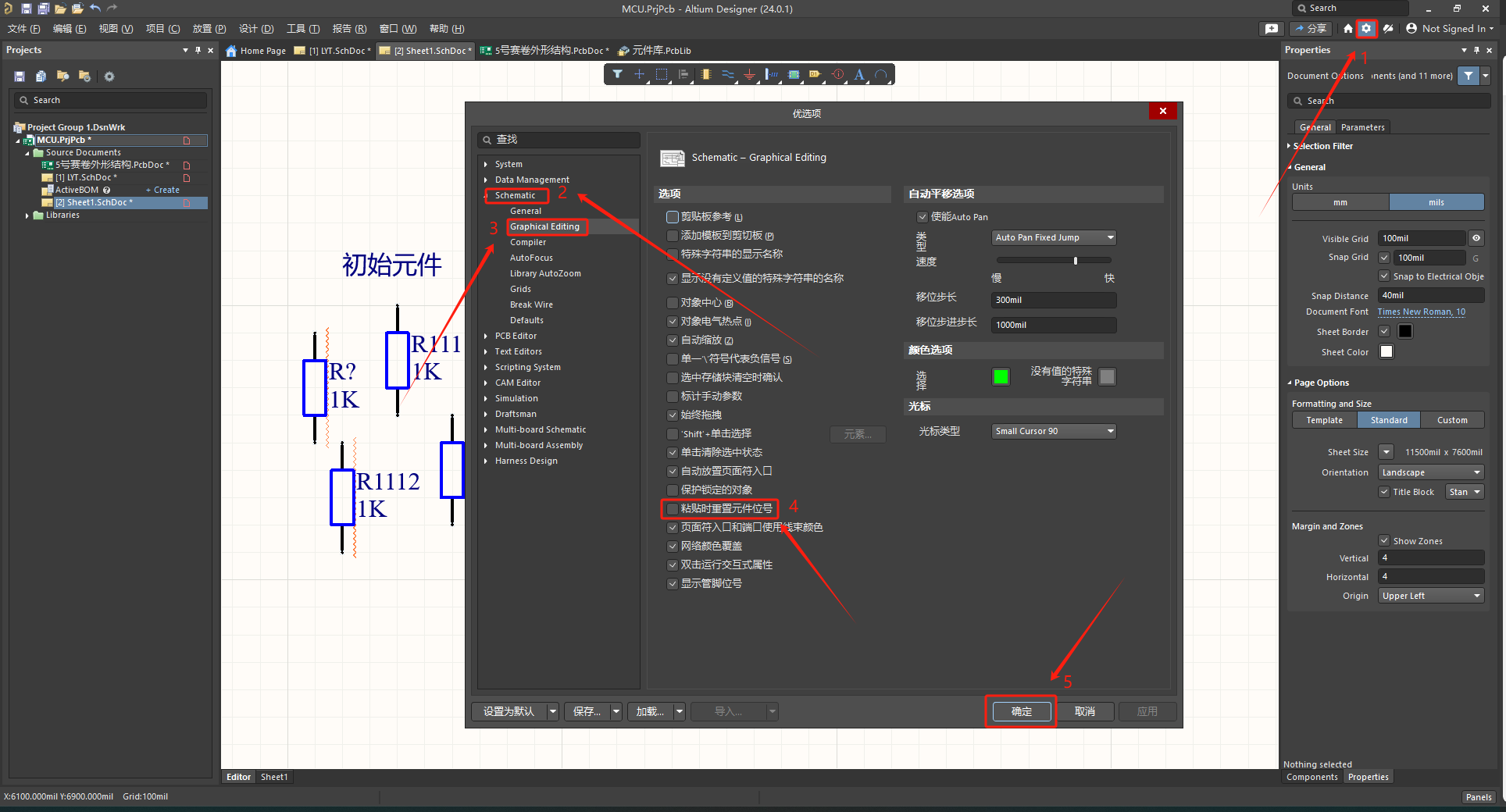1506x812 pixels.
Task: Toggle 对象中心 checkbox
Action: pos(672,303)
